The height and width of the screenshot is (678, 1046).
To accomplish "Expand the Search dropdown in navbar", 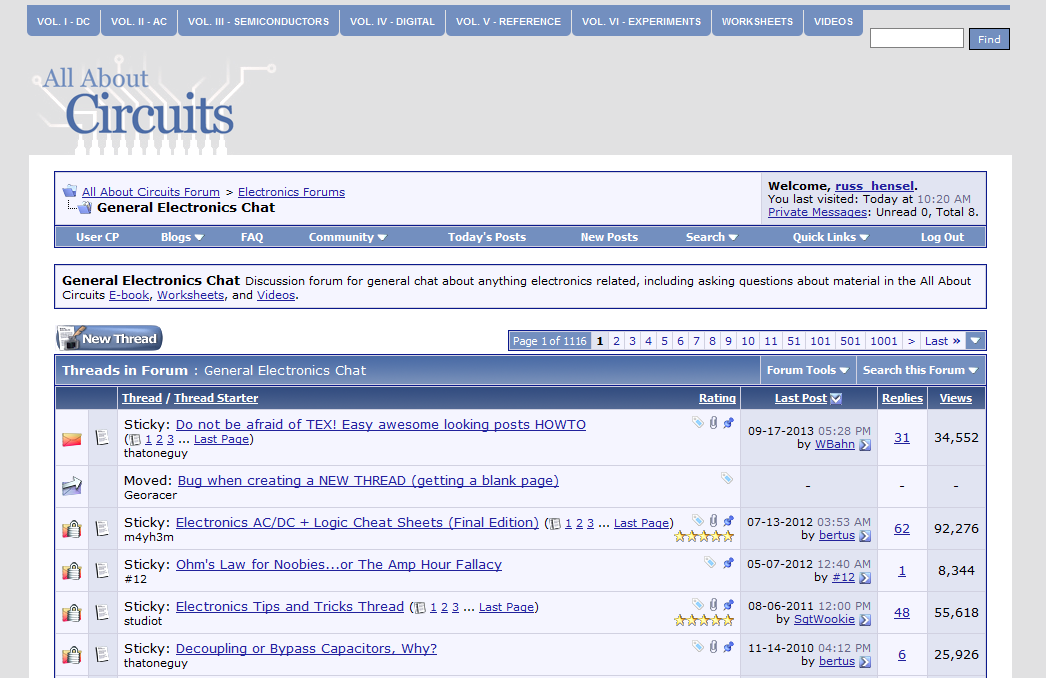I will point(711,237).
